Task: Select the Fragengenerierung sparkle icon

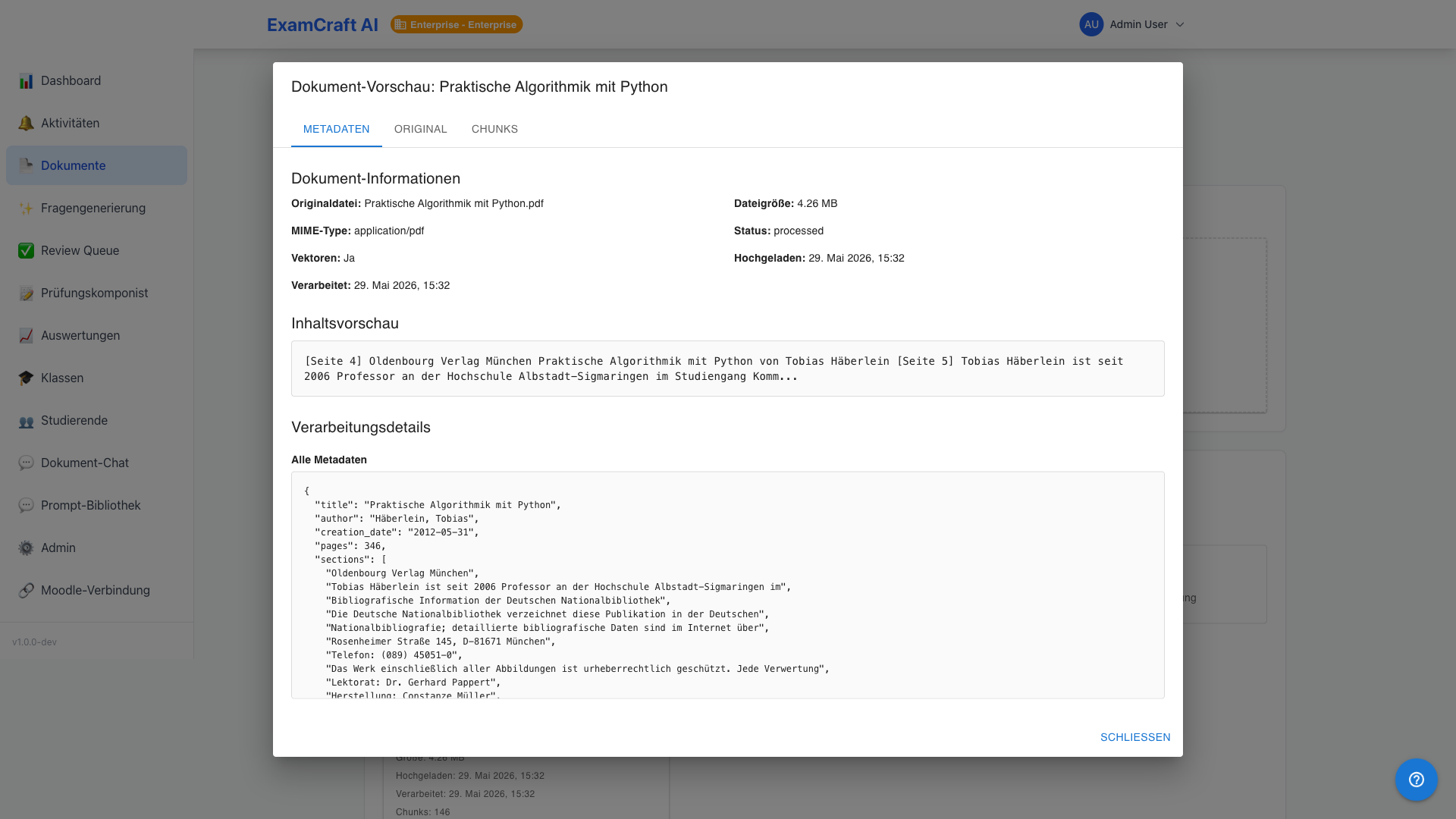Action: click(26, 209)
